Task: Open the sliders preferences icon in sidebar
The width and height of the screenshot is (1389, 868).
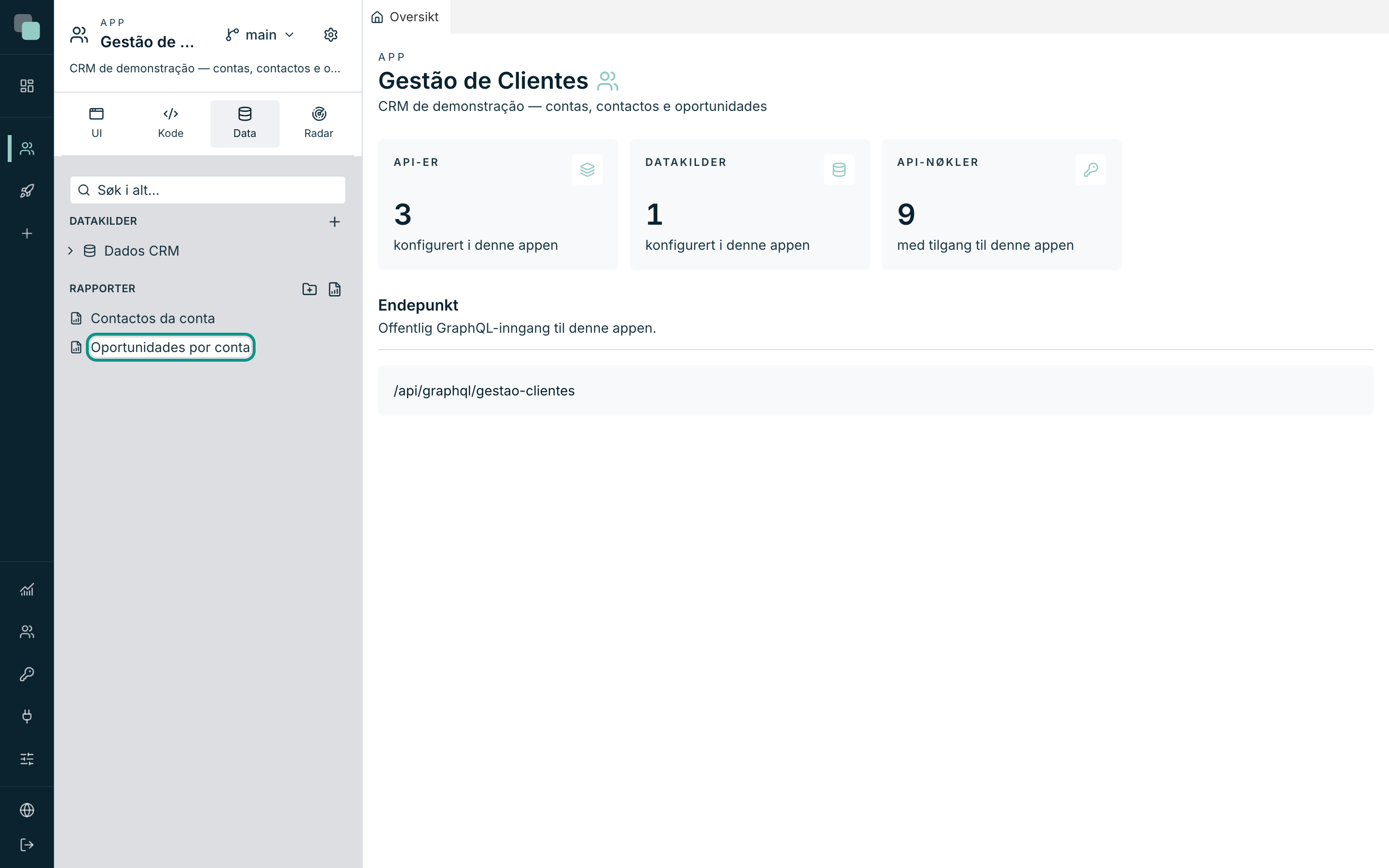Action: [x=27, y=759]
